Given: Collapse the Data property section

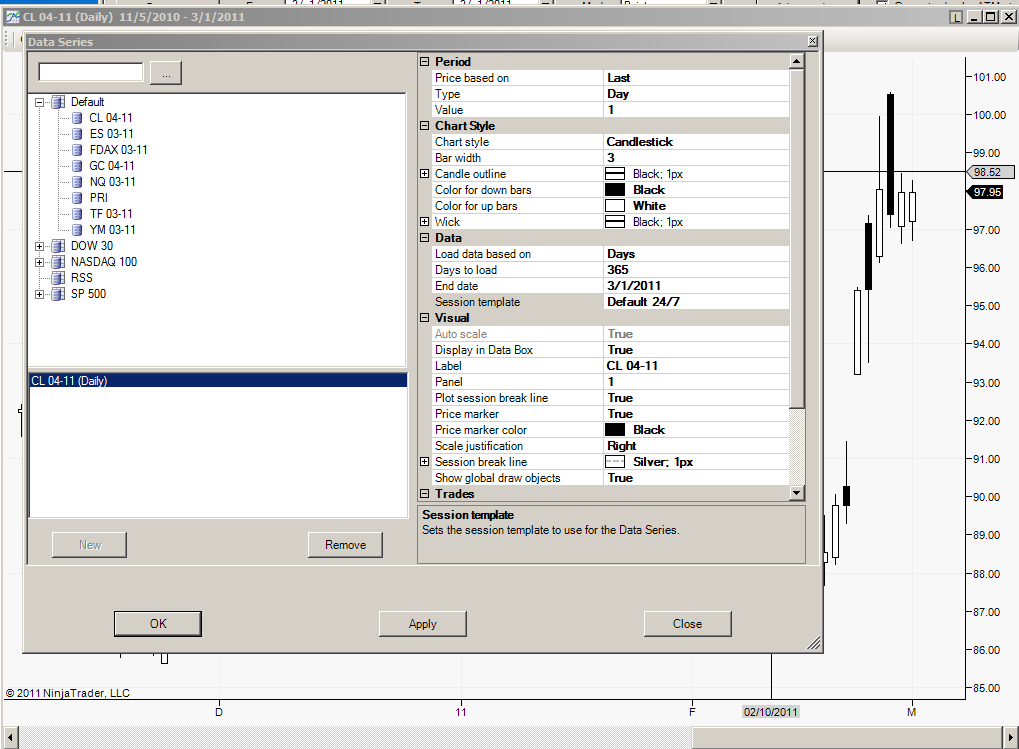Looking at the screenshot, I should 424,238.
